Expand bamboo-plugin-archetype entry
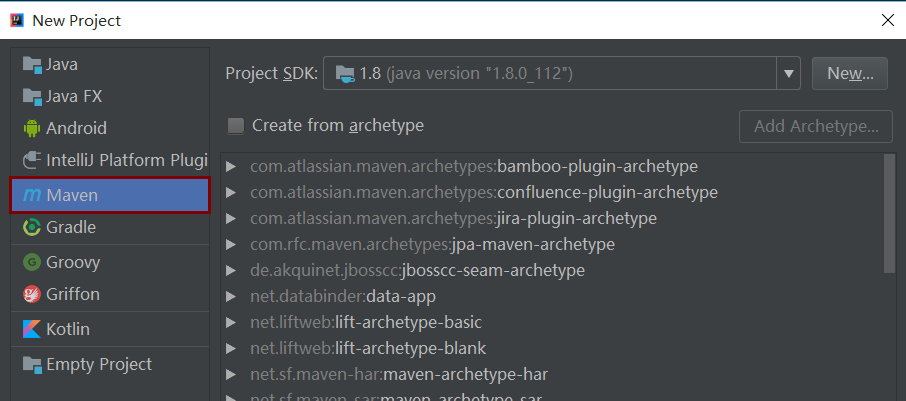Screen dimensions: 906x401 coord(231,167)
